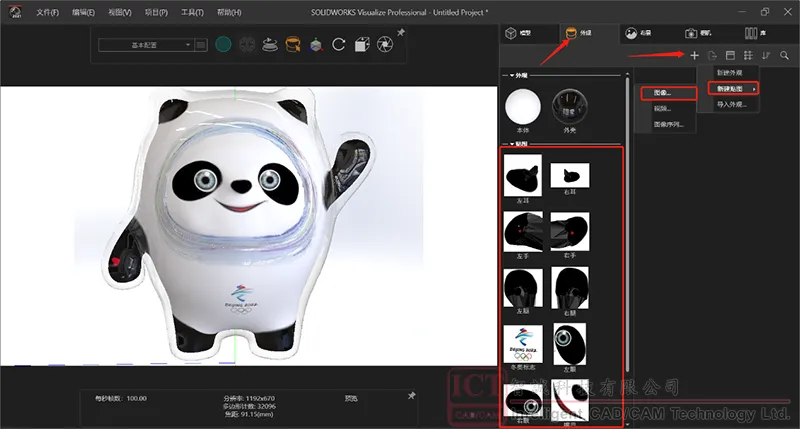Click the turntable icon in the toolbar

(270, 45)
